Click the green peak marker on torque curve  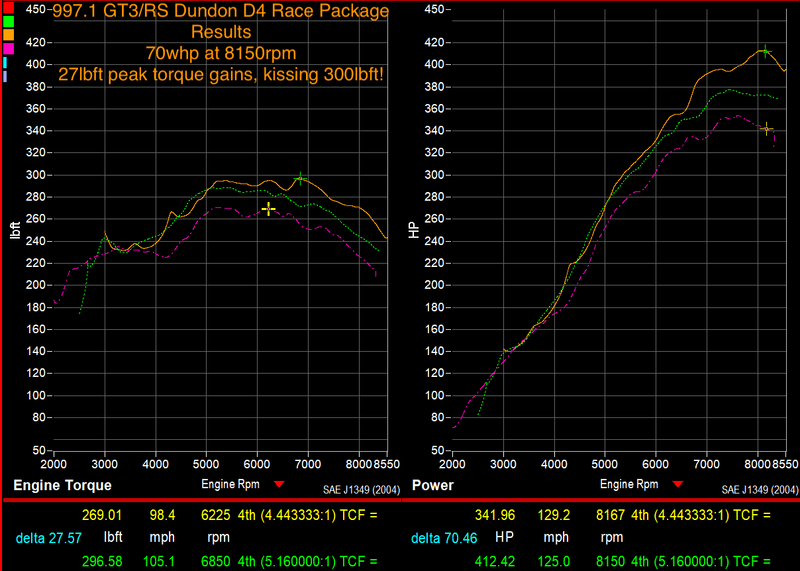click(x=299, y=179)
